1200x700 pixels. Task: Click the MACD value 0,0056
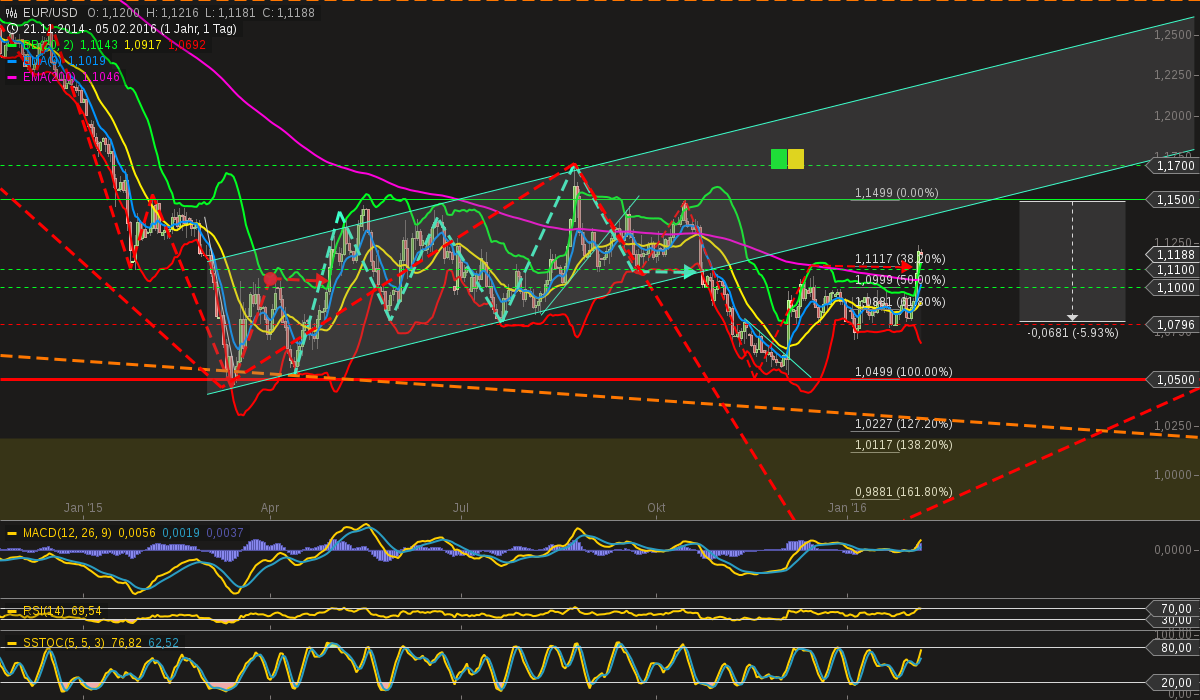click(x=137, y=533)
